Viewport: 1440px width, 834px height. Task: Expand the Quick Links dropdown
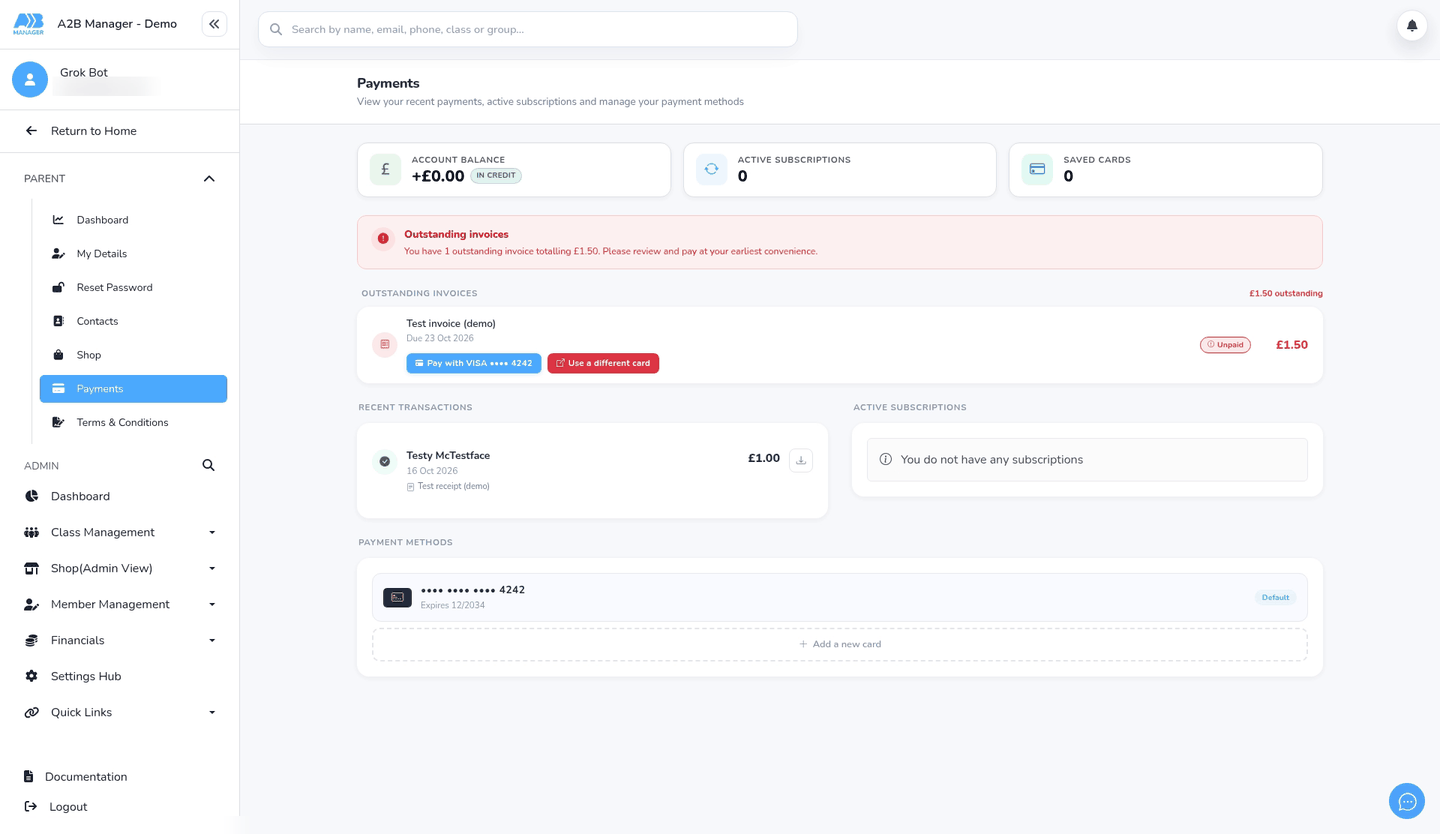tap(212, 713)
